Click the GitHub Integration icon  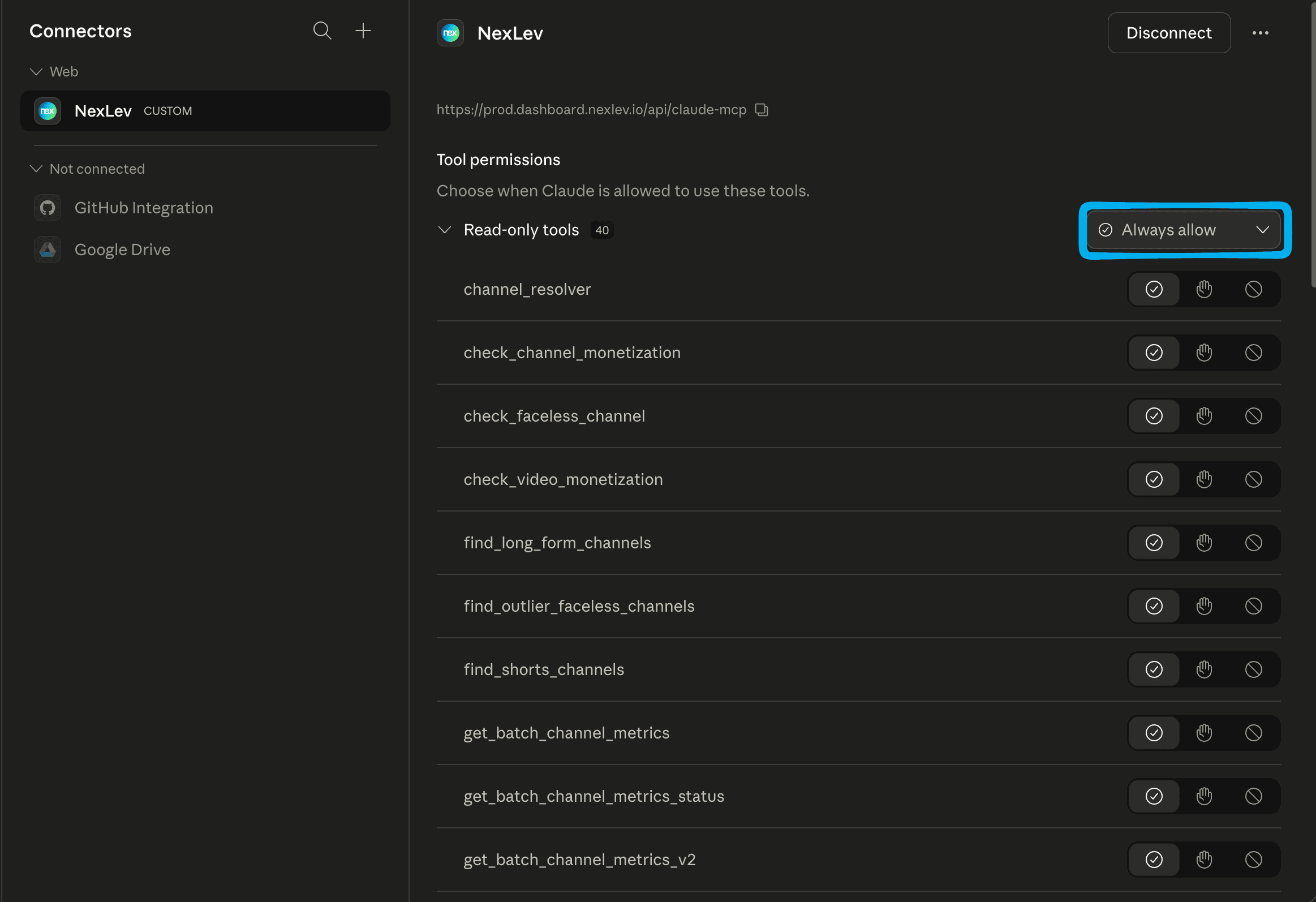click(48, 208)
